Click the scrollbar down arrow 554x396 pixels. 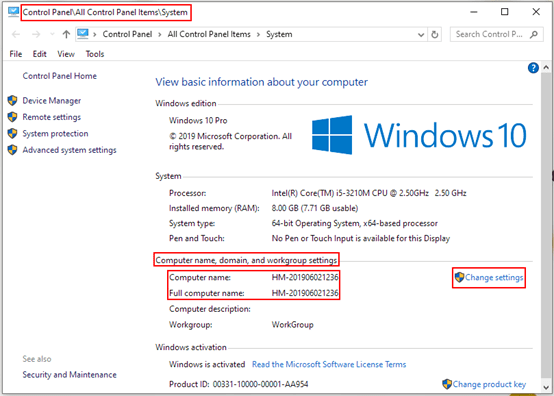[x=546, y=387]
